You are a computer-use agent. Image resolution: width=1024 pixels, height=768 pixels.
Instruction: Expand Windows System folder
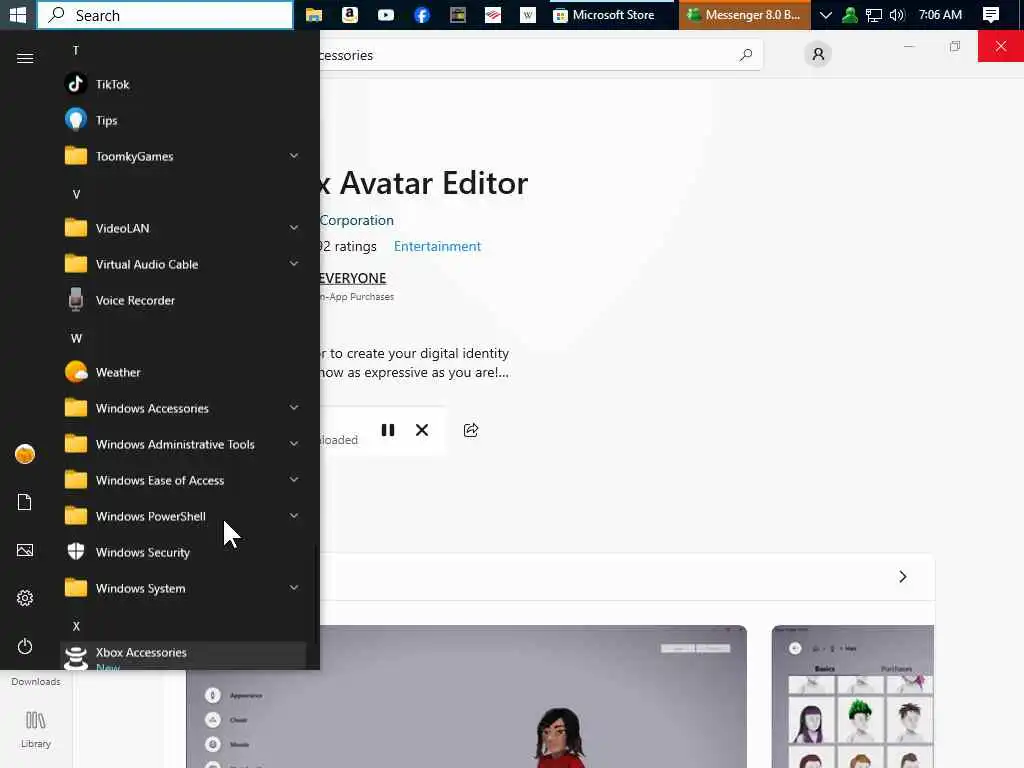(x=183, y=588)
